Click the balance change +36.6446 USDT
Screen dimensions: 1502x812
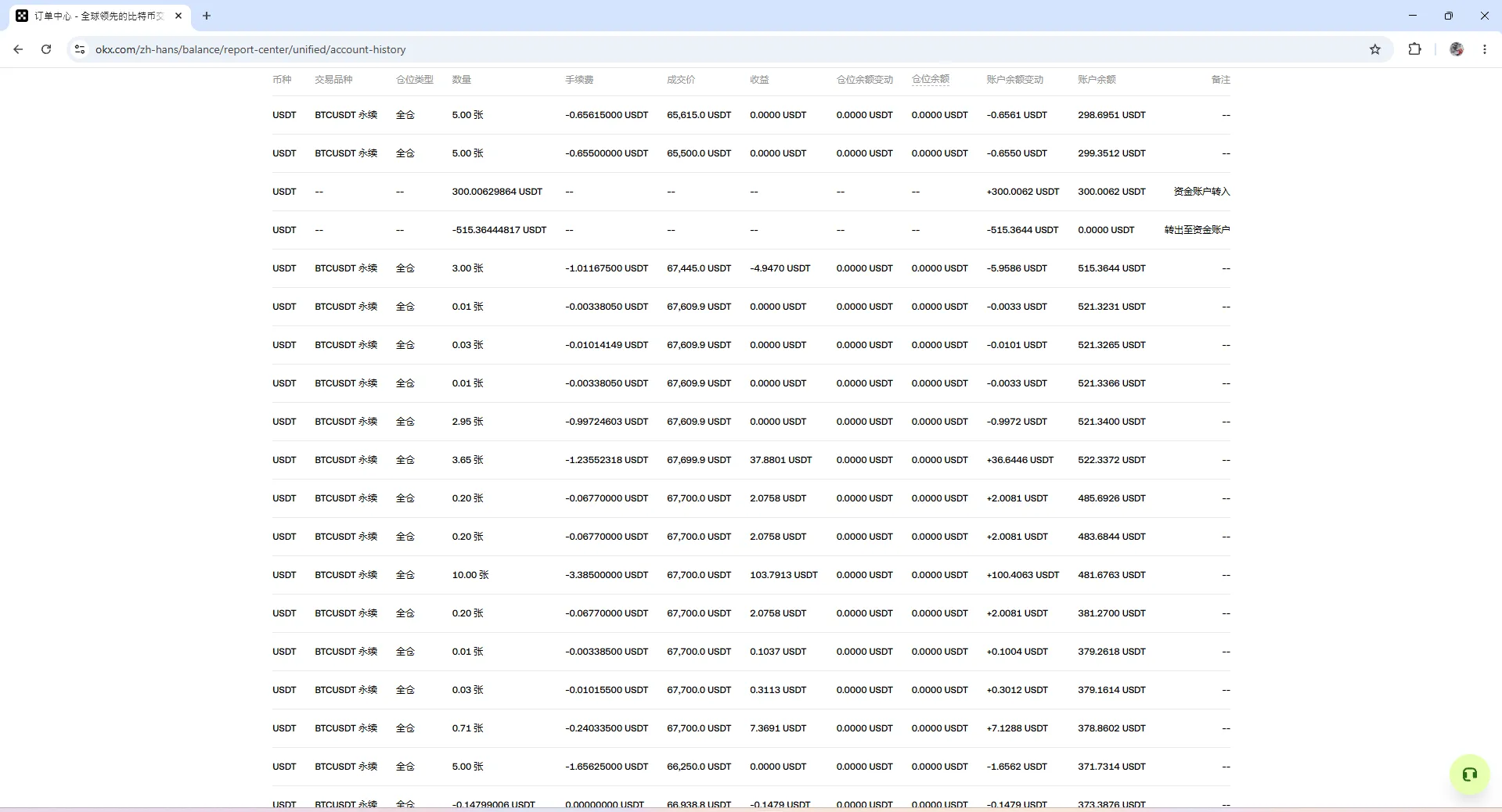click(1020, 460)
